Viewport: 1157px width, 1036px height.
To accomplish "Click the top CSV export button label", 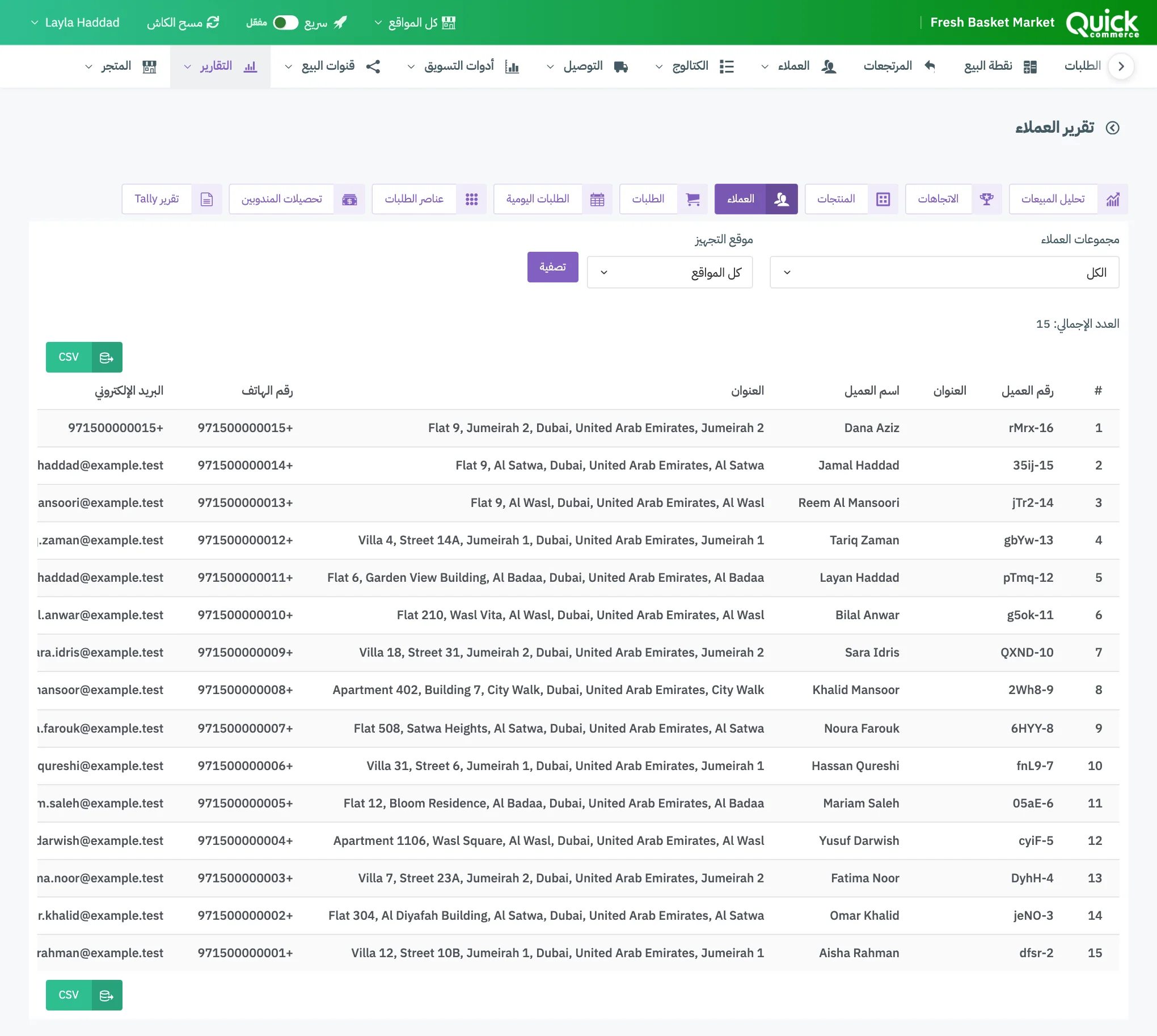I will [x=68, y=357].
